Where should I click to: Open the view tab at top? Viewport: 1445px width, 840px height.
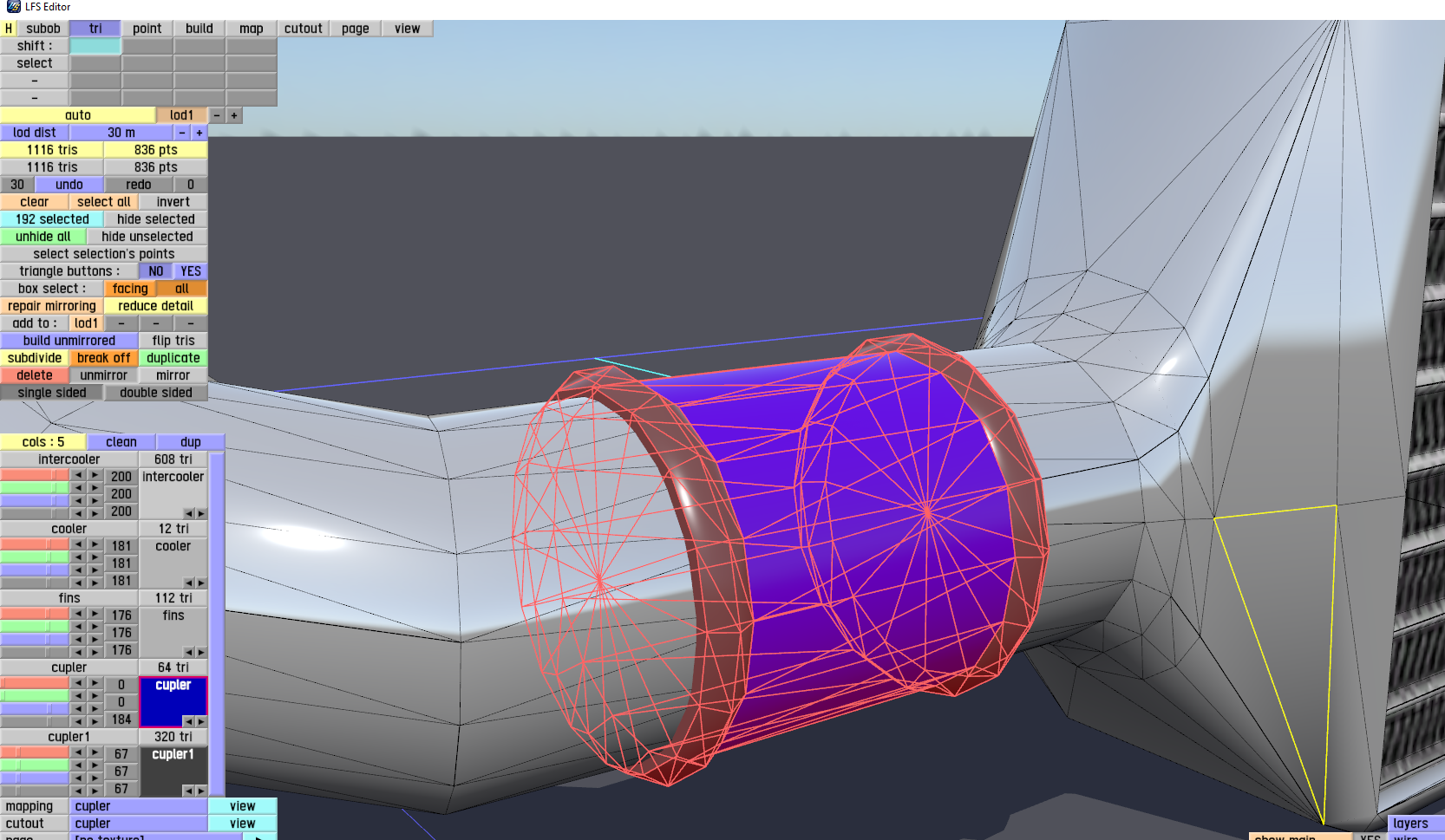pos(408,29)
